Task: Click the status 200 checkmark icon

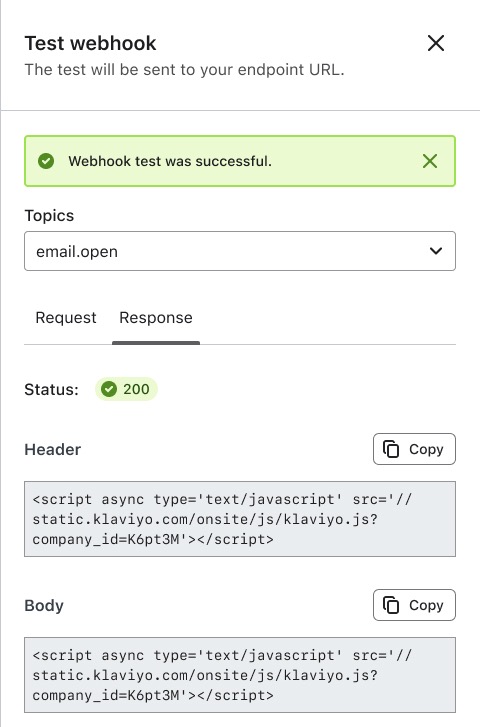Action: (x=109, y=389)
